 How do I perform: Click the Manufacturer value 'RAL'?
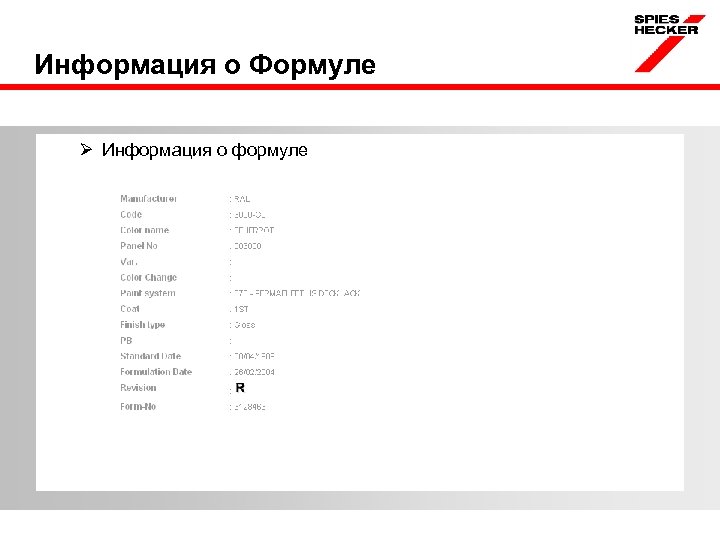click(x=242, y=199)
